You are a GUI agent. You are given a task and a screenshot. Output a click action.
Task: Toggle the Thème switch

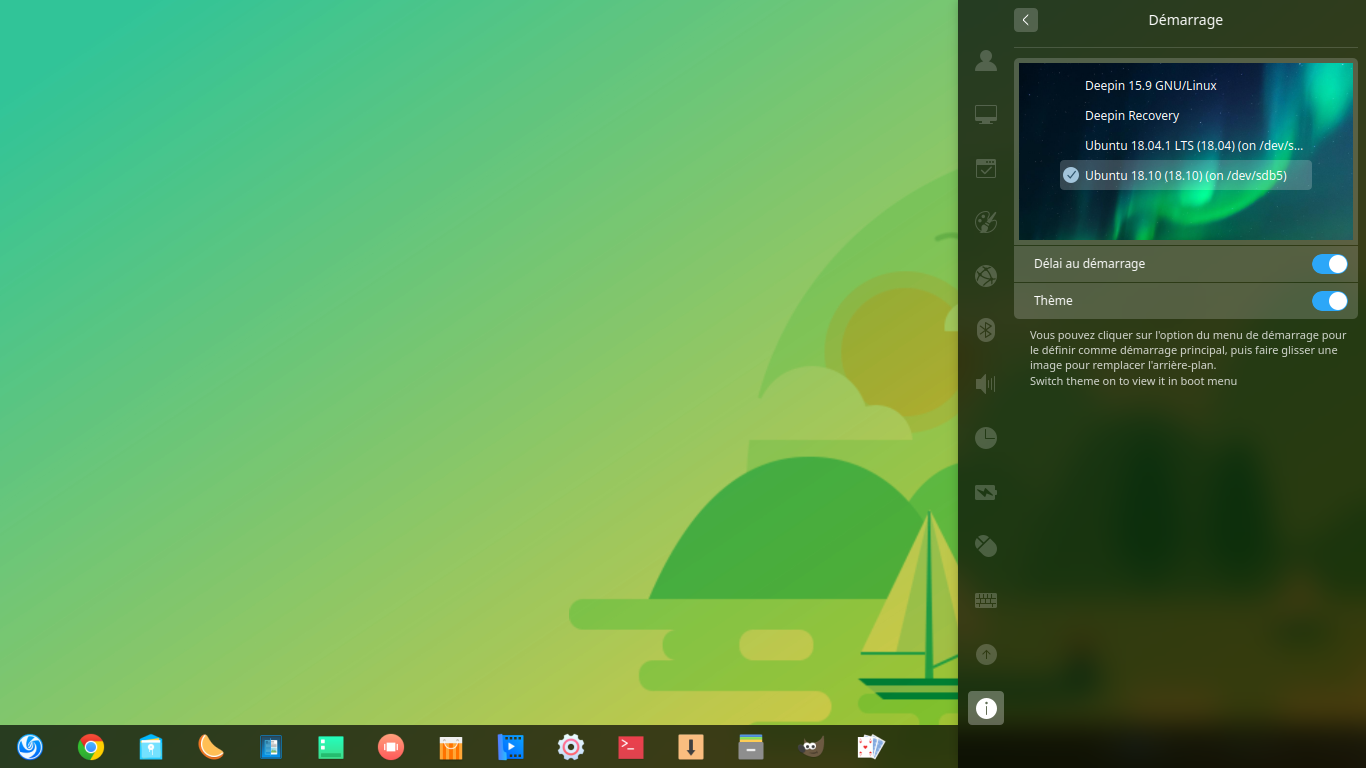coord(1329,301)
